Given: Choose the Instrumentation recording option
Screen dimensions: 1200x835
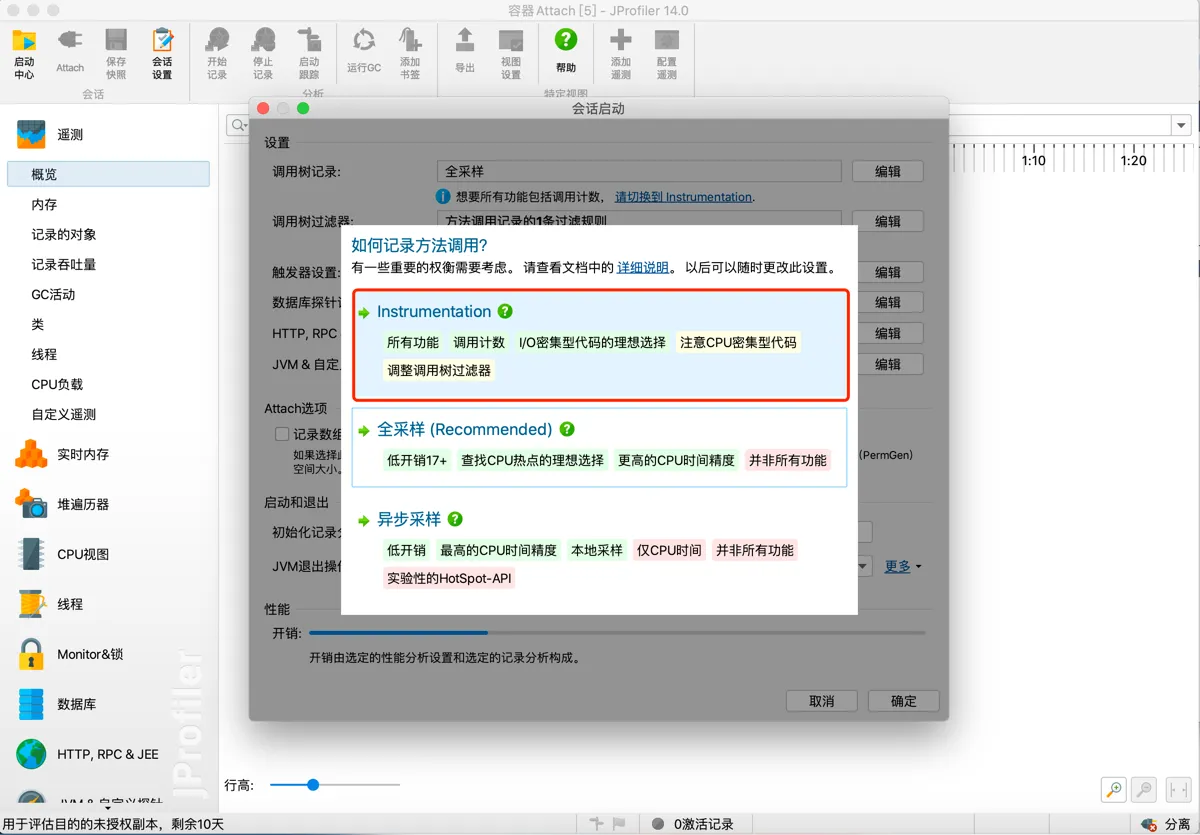Looking at the screenshot, I should pos(600,345).
